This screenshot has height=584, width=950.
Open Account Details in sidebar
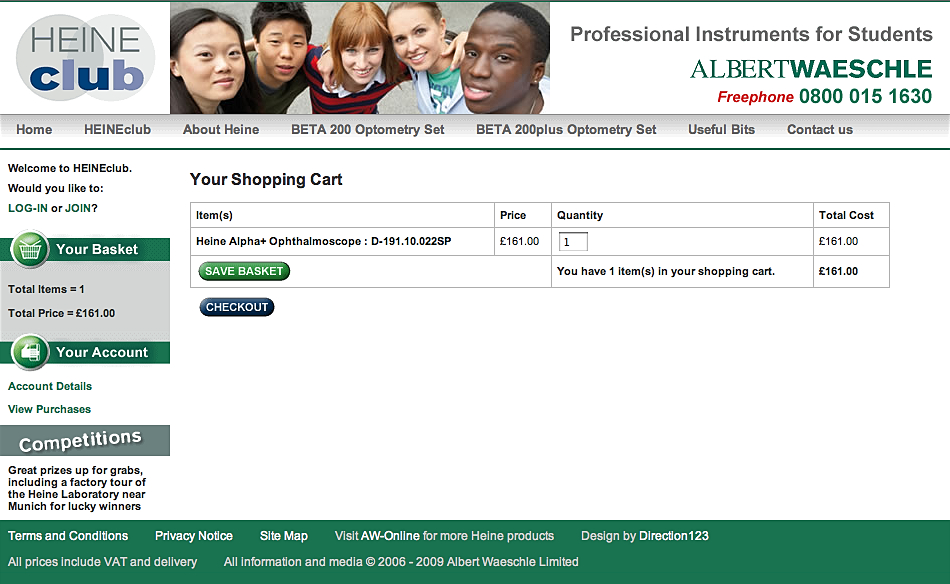click(50, 386)
